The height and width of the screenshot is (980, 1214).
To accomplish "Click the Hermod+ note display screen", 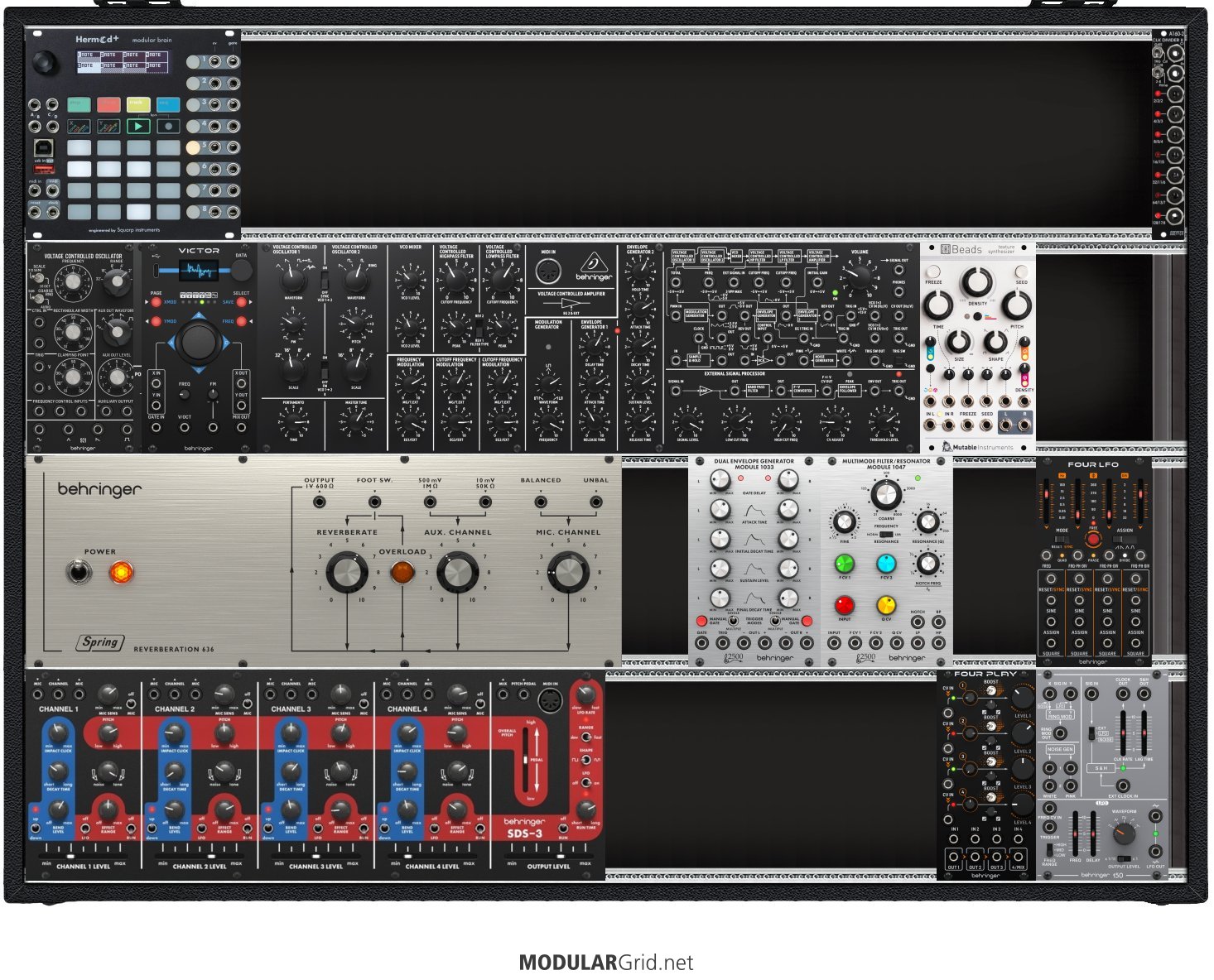I will (121, 61).
